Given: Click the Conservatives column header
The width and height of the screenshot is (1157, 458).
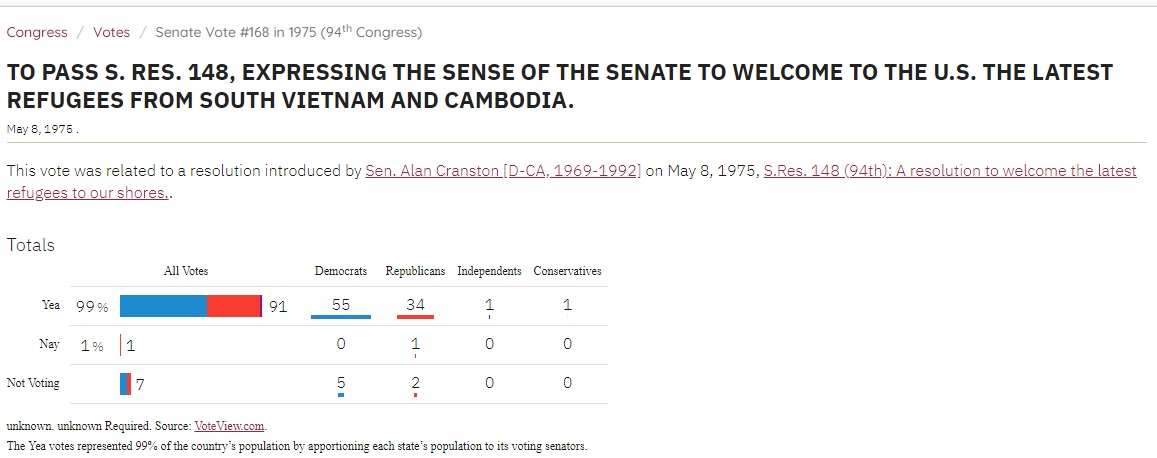Looking at the screenshot, I should click(x=567, y=271).
